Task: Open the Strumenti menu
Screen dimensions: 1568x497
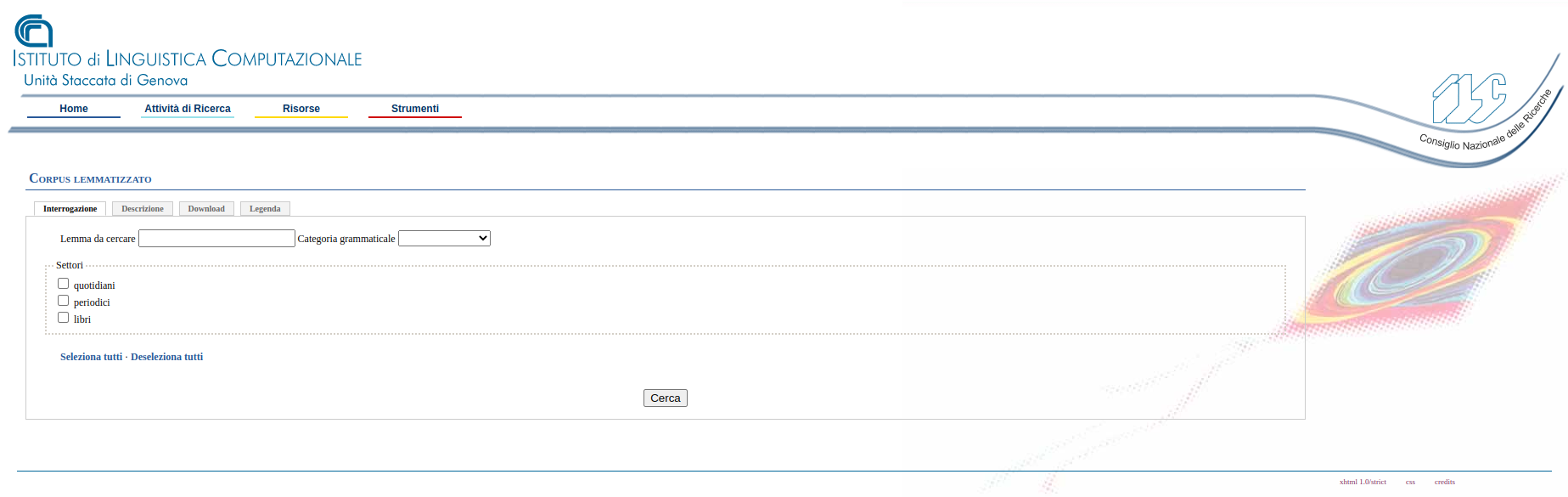Action: click(415, 109)
